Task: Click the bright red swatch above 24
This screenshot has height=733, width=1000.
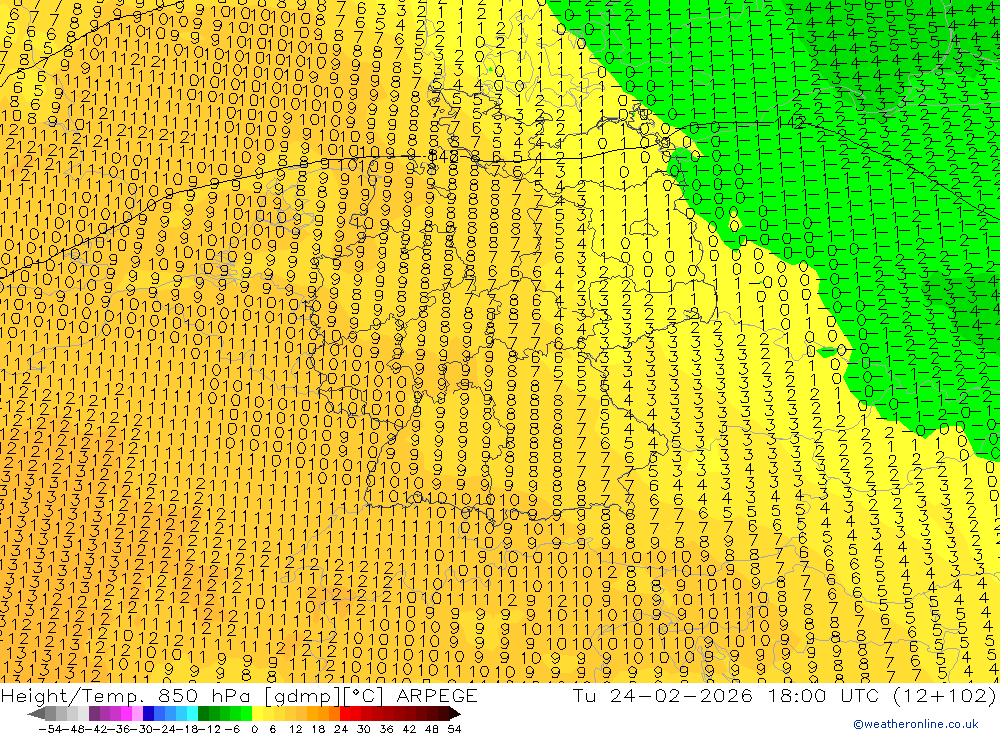Action: 344,714
